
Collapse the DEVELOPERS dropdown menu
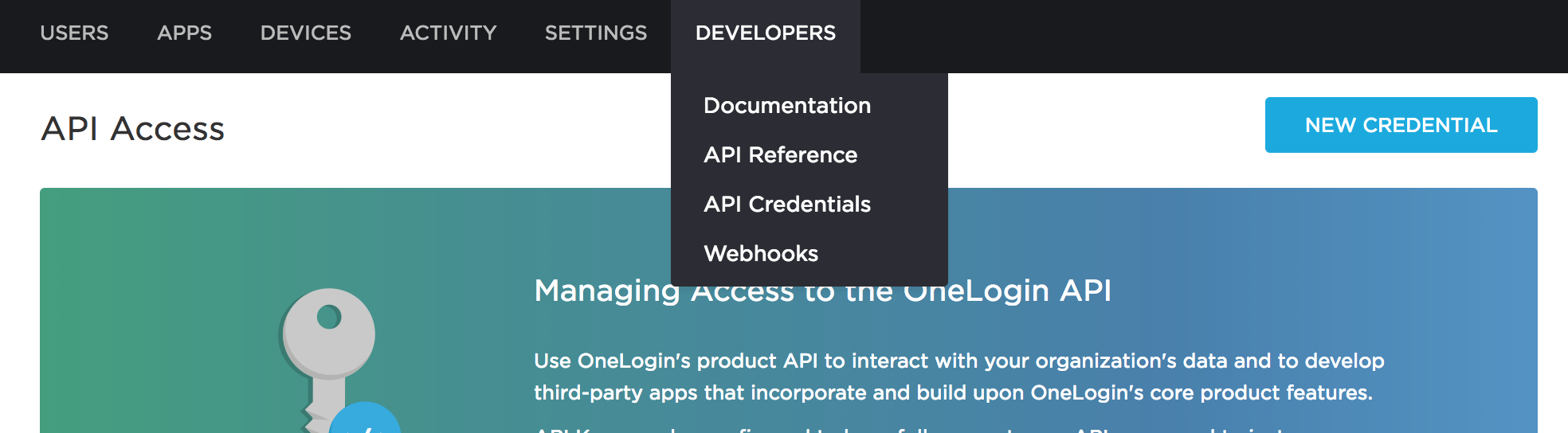pos(766,33)
